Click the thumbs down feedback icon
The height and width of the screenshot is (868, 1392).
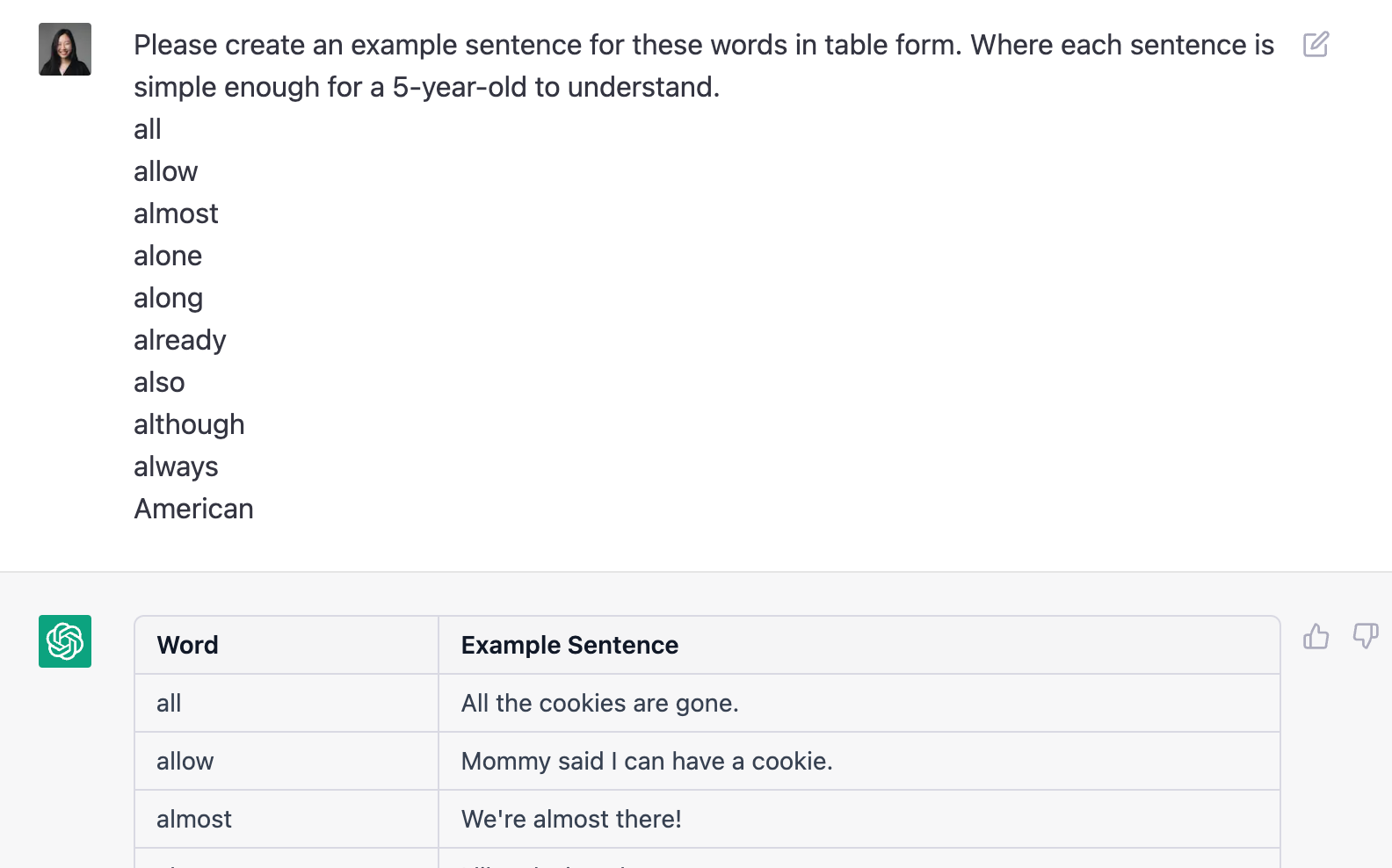[x=1365, y=636]
